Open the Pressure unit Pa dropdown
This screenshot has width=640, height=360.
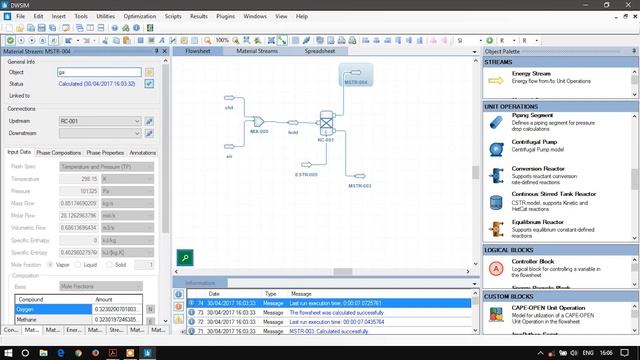(x=128, y=191)
